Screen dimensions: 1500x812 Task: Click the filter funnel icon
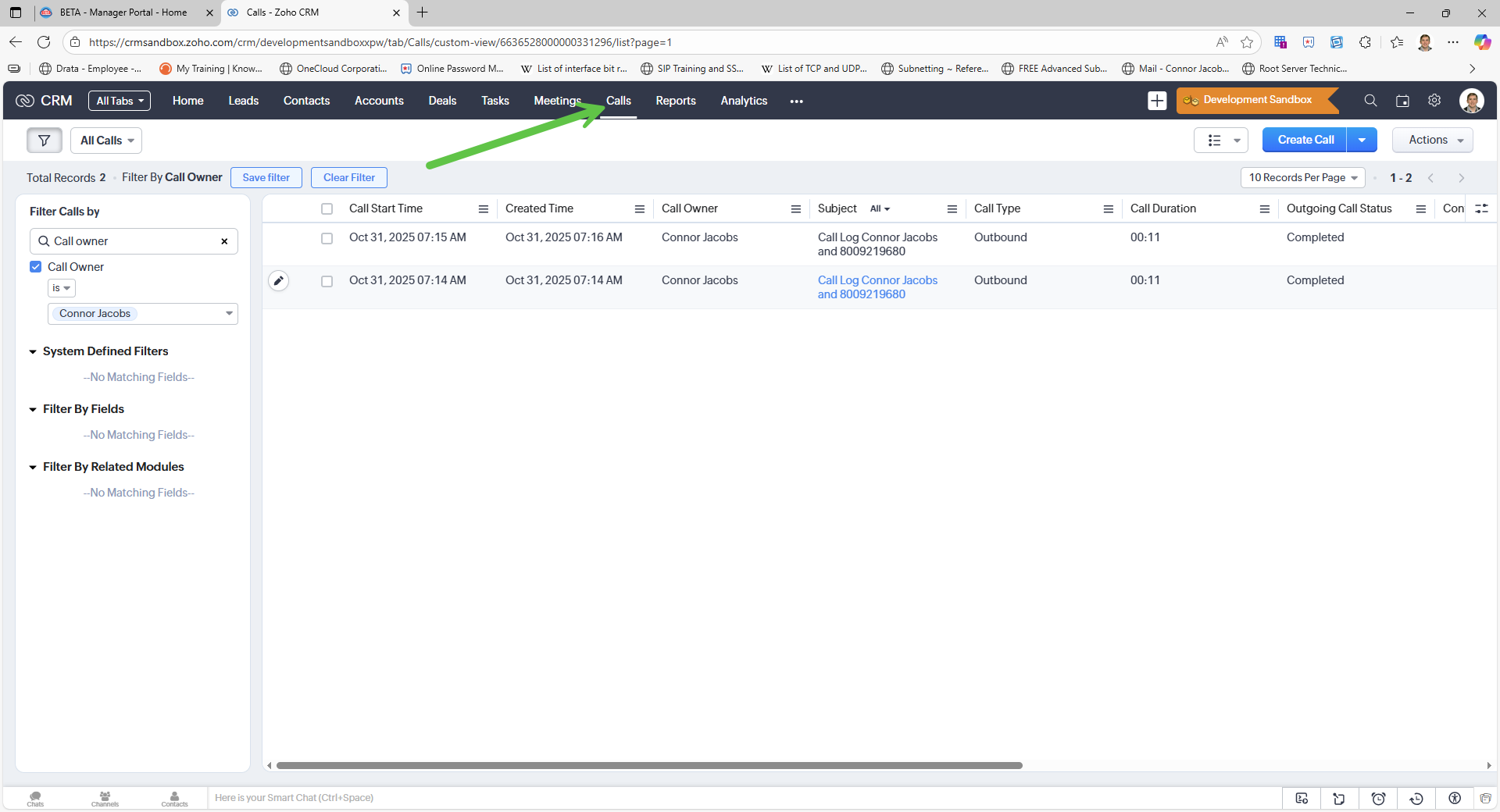pos(44,141)
